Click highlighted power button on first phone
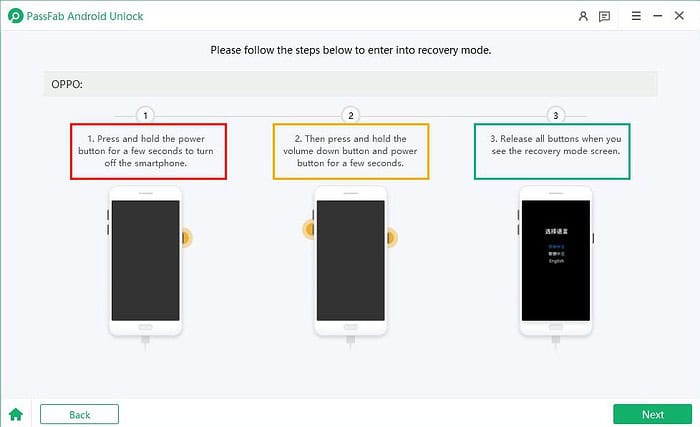This screenshot has width=700, height=427. (186, 237)
